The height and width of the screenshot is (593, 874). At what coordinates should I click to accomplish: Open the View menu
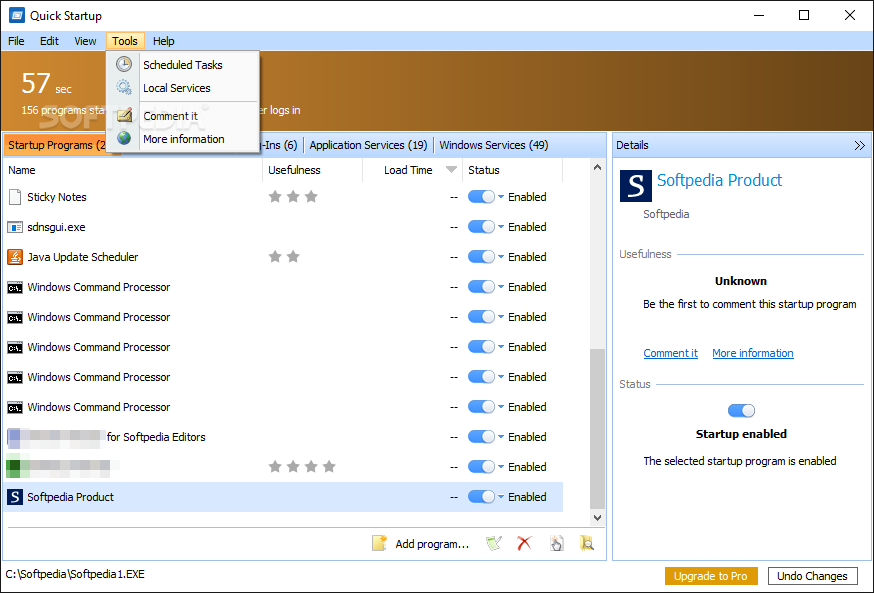pyautogui.click(x=85, y=41)
